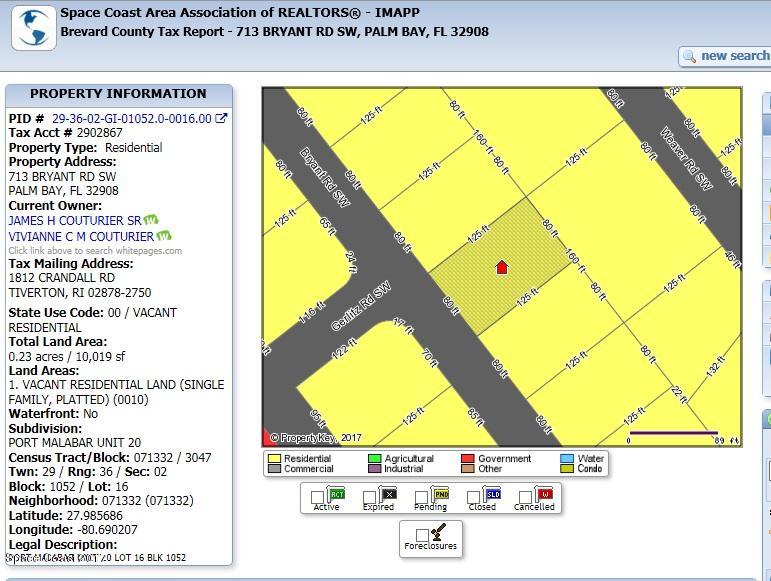Select Census Tract/Block 071332 / 3047

[x=173, y=458]
